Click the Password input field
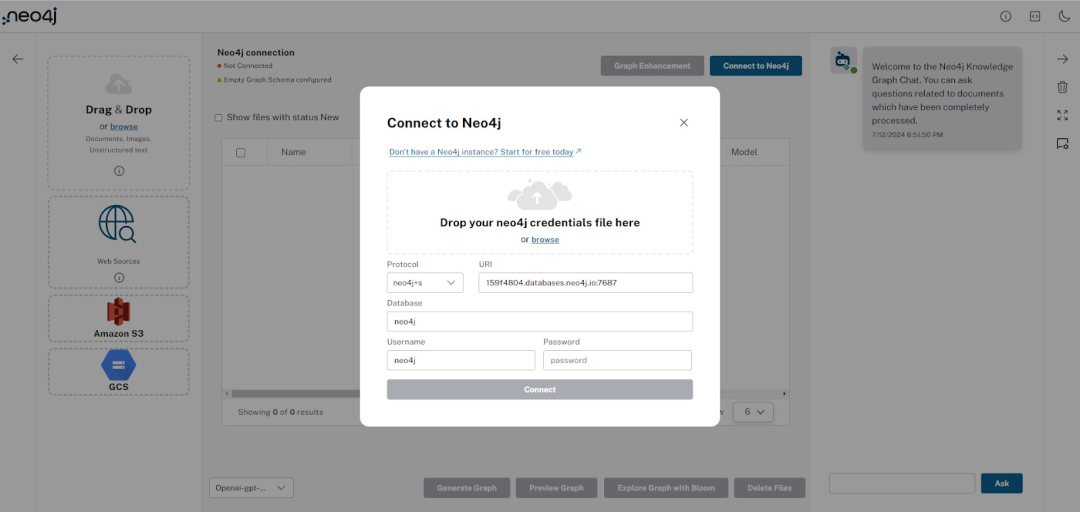 (x=617, y=360)
